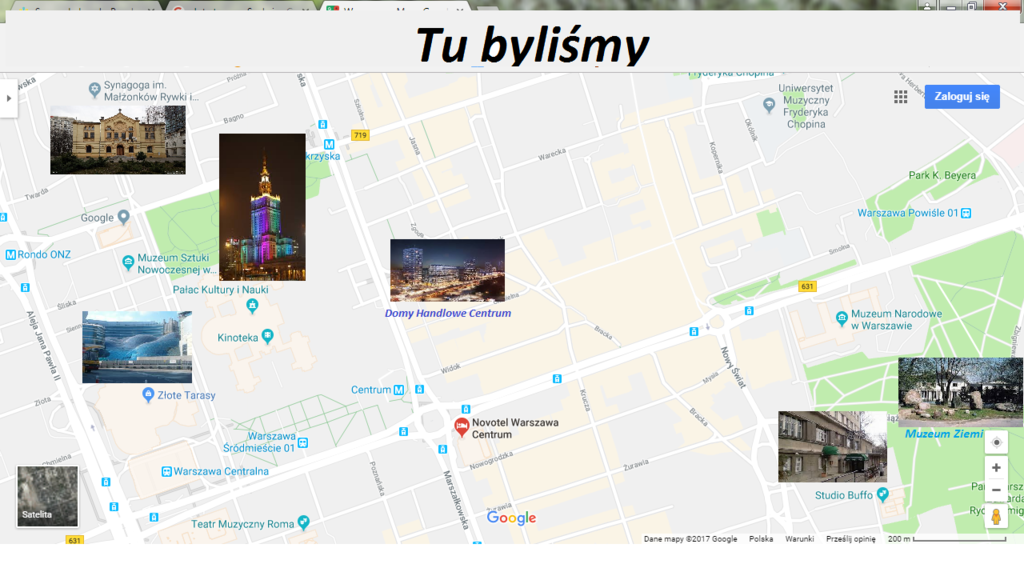
Task: Zoom in with the plus button
Action: (996, 468)
